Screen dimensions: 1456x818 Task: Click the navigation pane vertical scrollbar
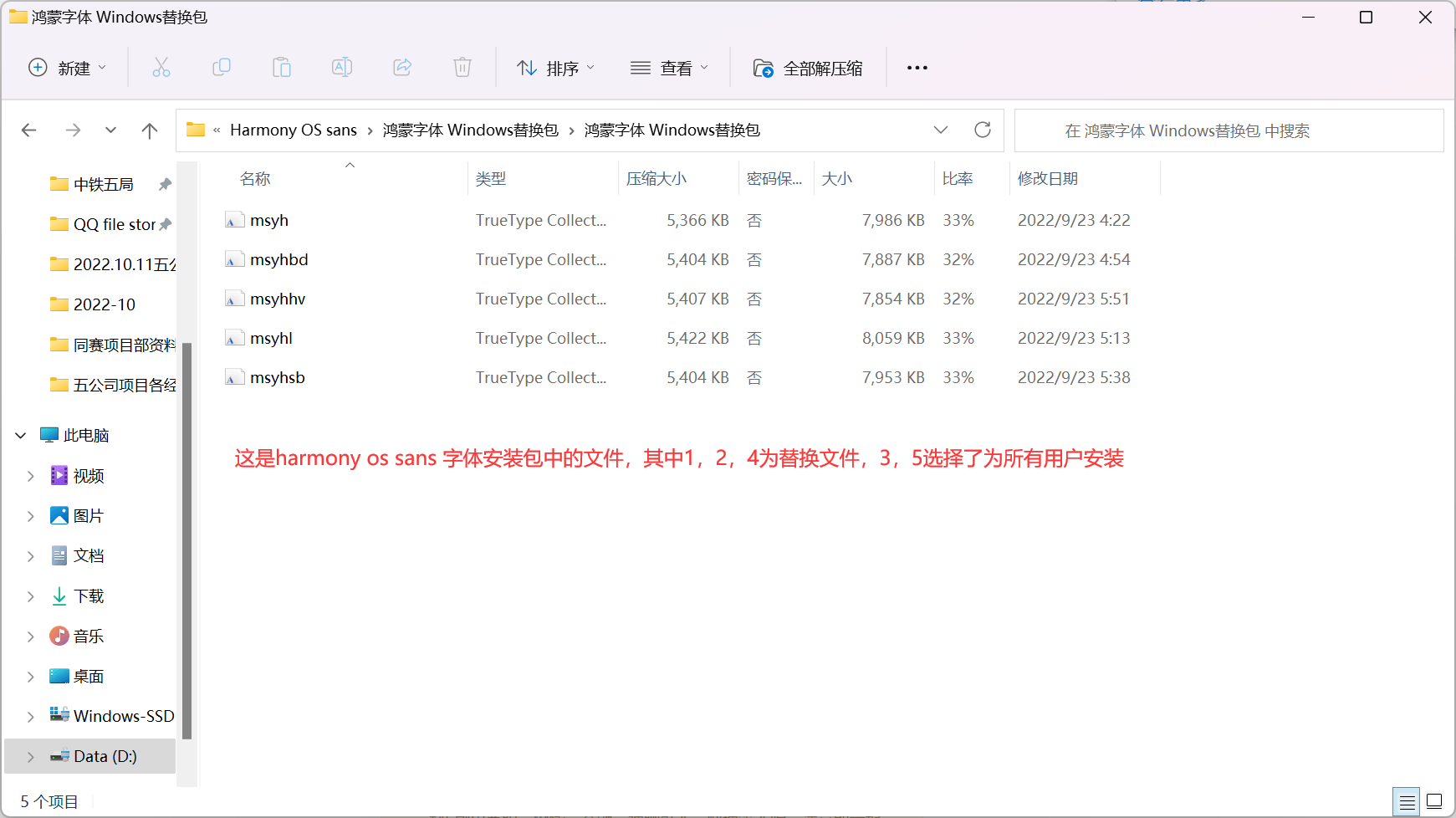[x=187, y=541]
